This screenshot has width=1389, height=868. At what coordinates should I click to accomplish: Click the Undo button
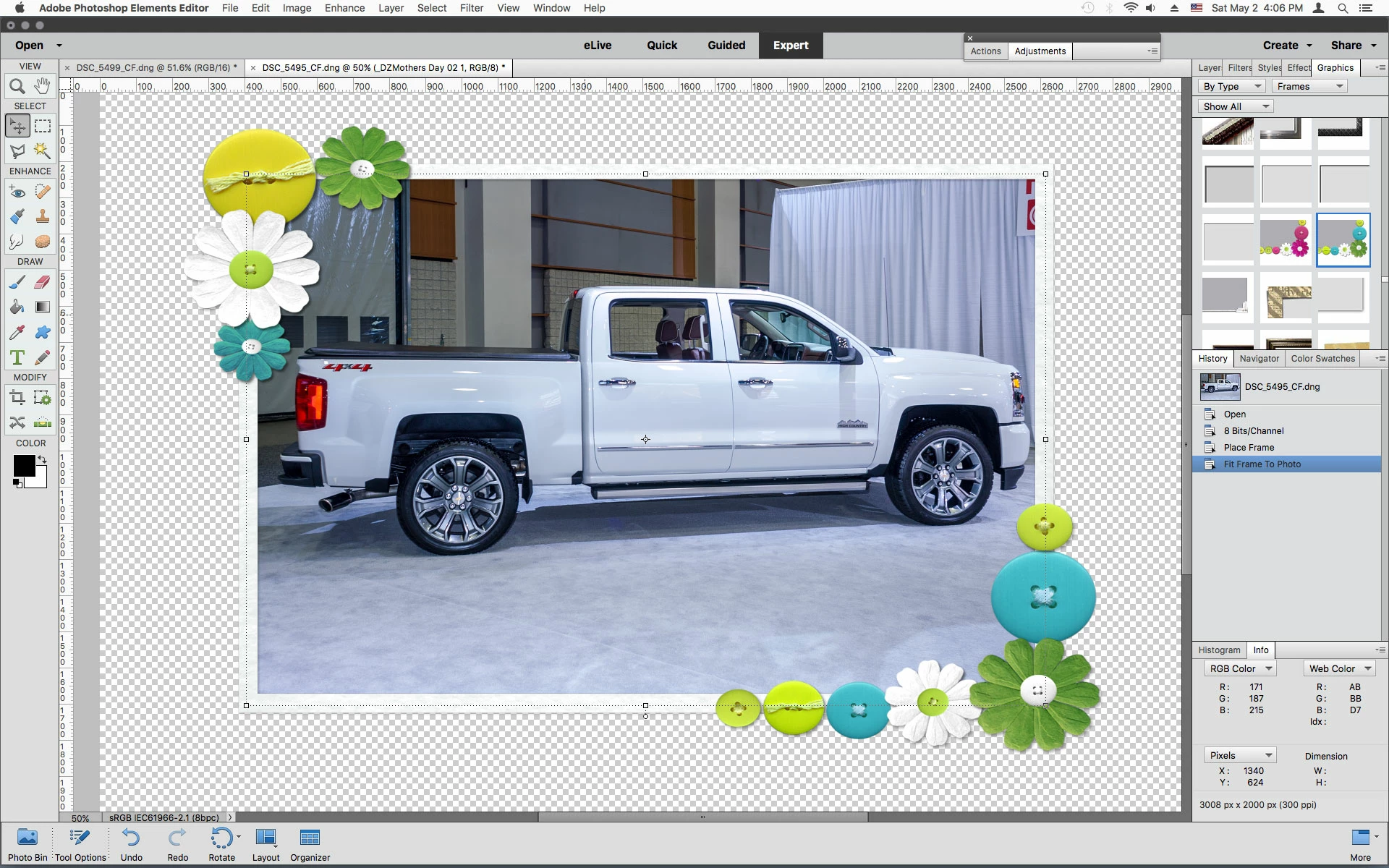(131, 844)
